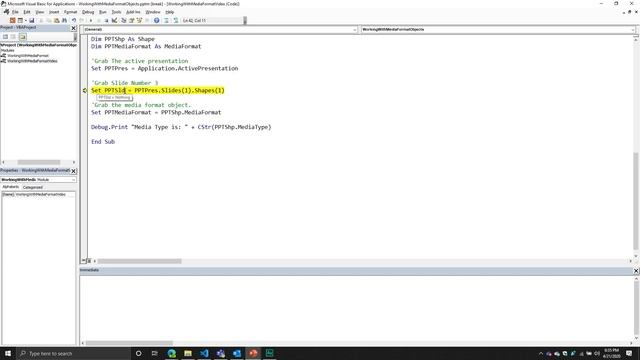This screenshot has height=360, width=640.
Task: Open the Debug menu
Action: pos(88,12)
